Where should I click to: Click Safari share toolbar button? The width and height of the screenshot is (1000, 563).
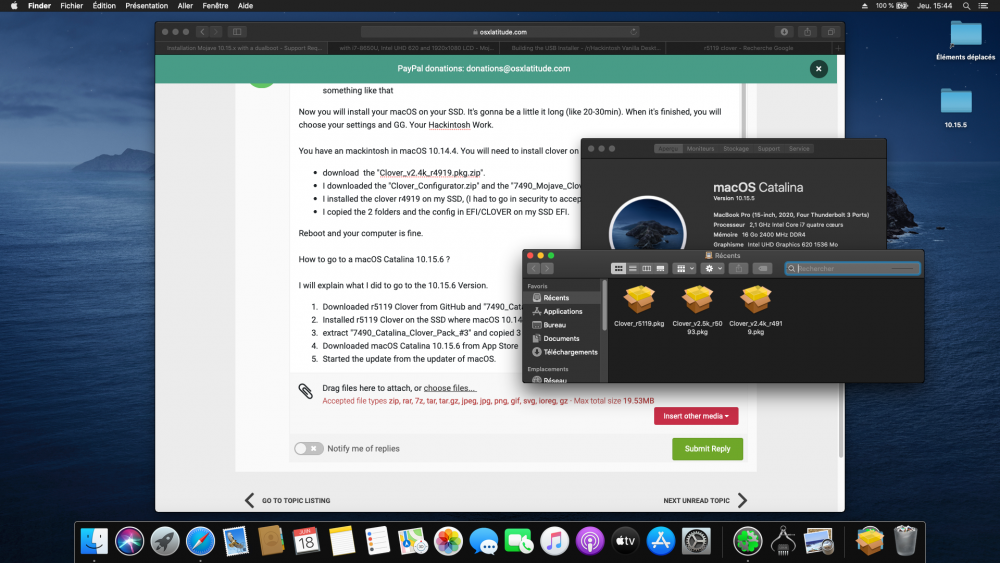point(807,32)
